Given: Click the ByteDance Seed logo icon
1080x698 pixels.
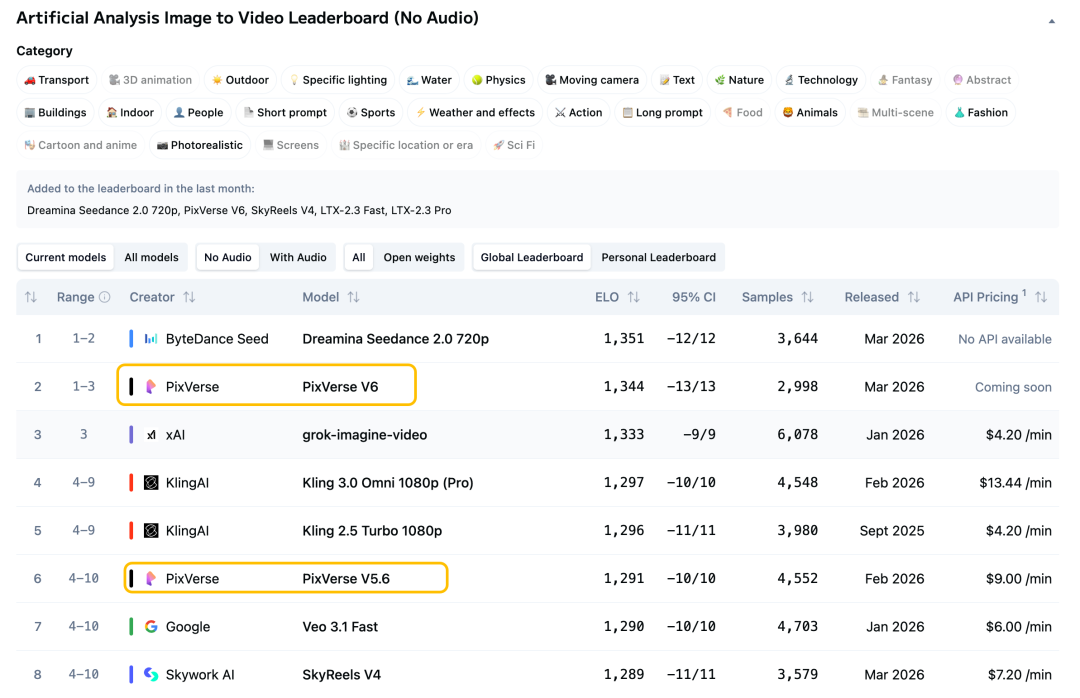Looking at the screenshot, I should pos(151,339).
